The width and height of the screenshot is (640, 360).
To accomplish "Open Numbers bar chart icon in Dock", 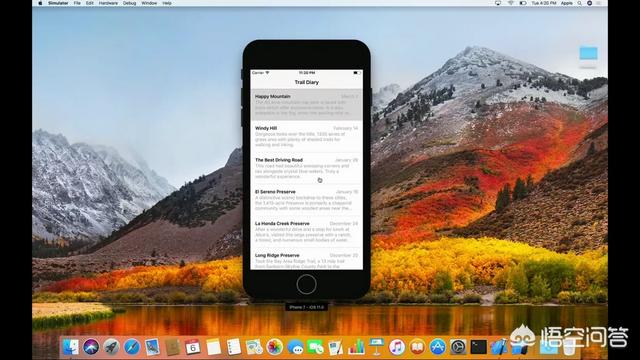I will pyautogui.click(x=356, y=347).
